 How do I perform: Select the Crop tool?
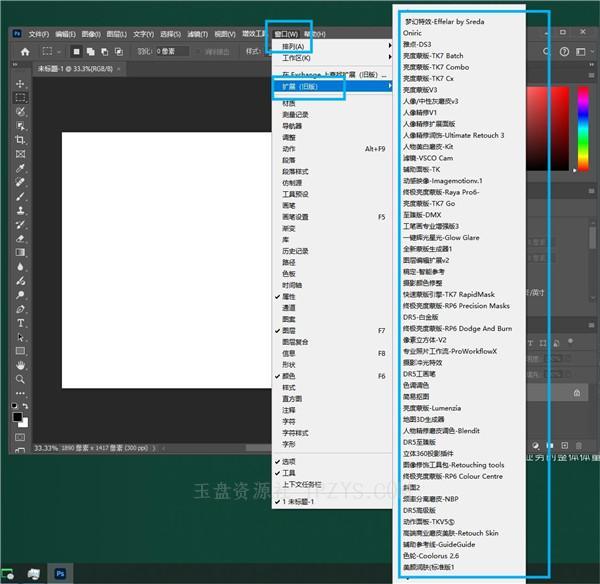[x=20, y=141]
